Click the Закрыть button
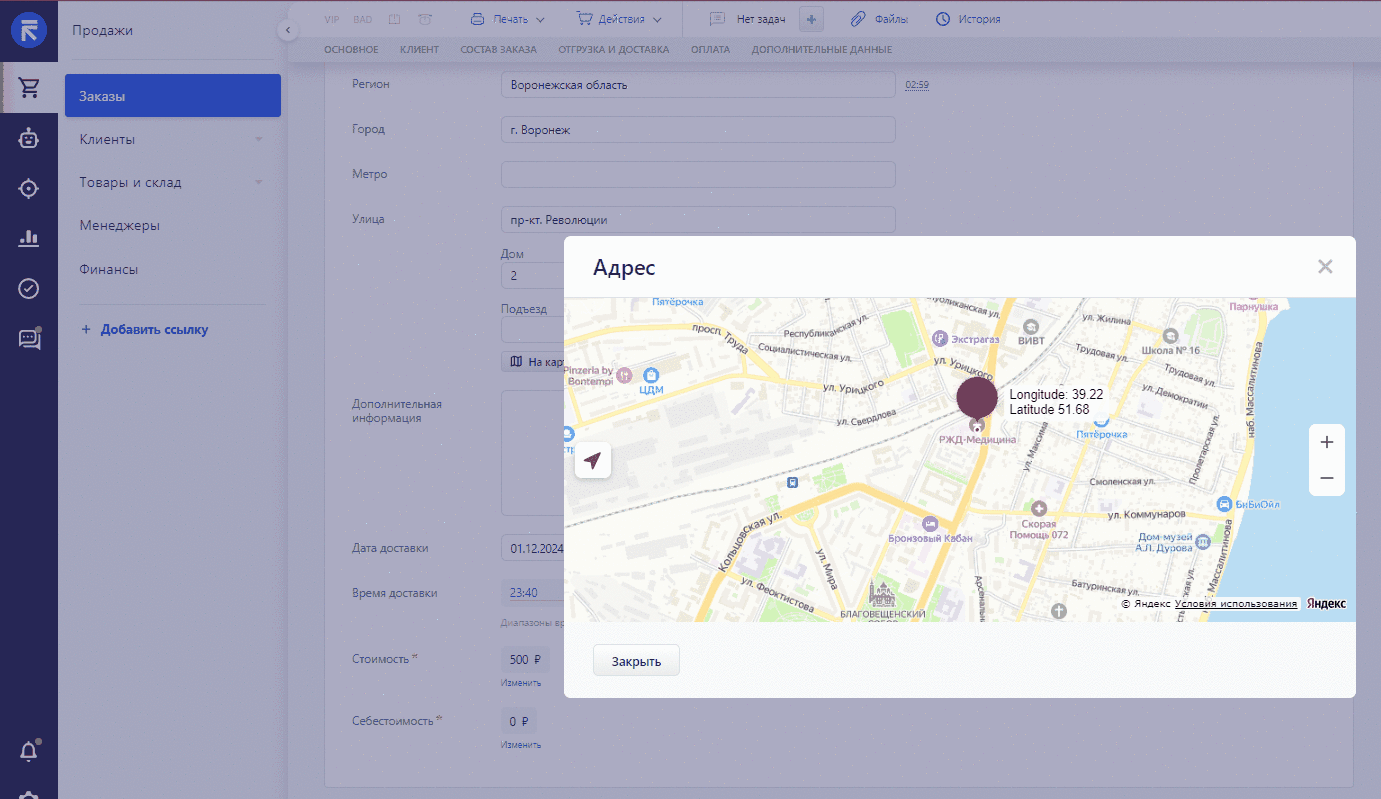This screenshot has width=1381, height=799. click(x=636, y=661)
